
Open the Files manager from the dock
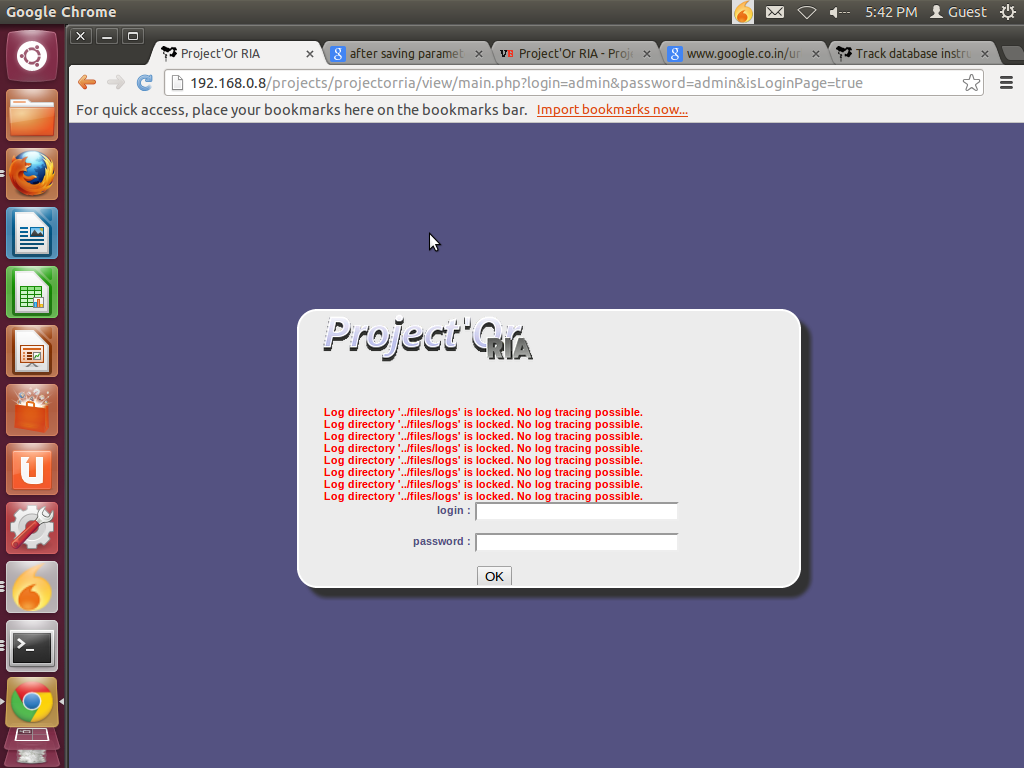coord(31,114)
